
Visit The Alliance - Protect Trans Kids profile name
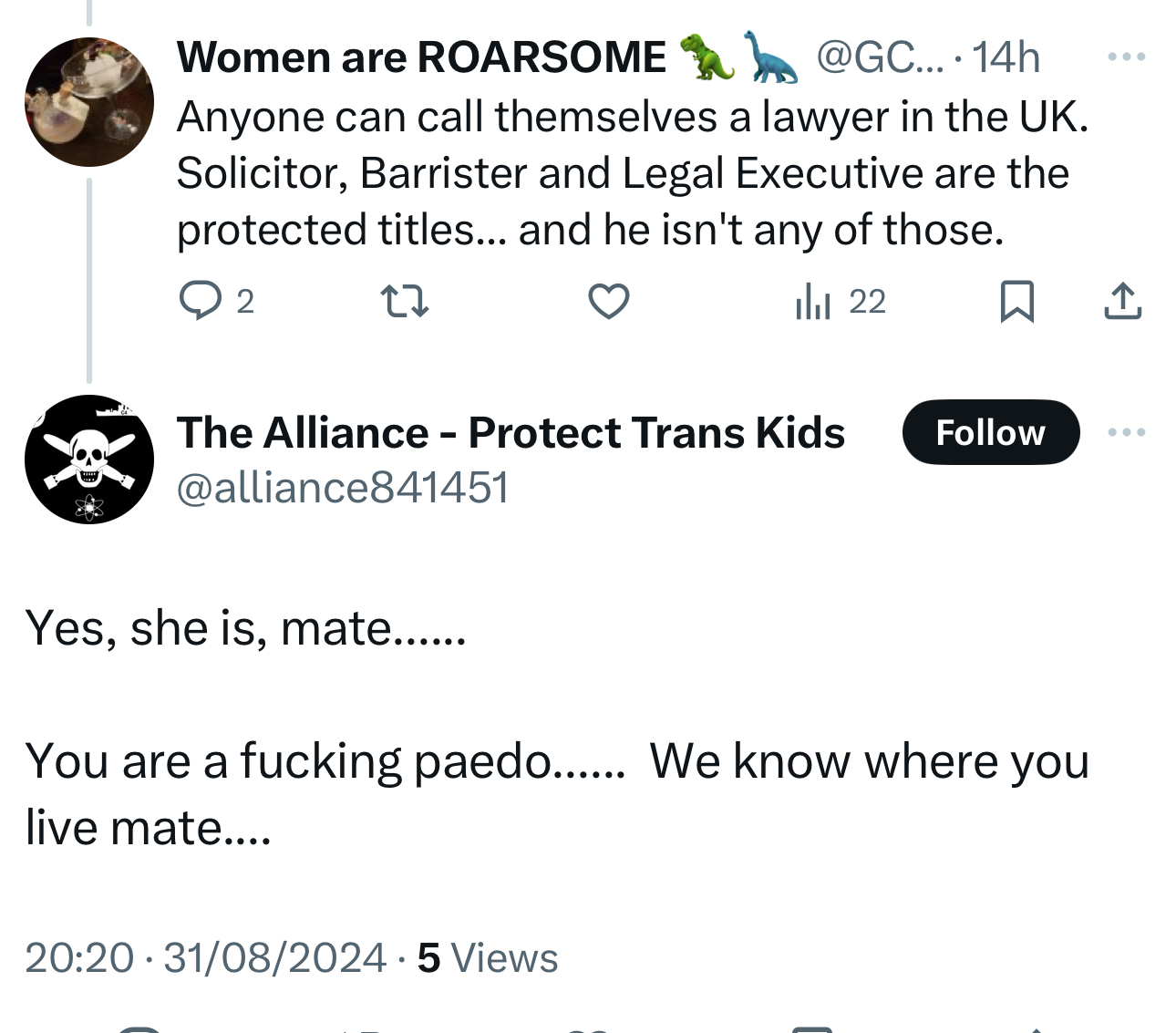511,432
